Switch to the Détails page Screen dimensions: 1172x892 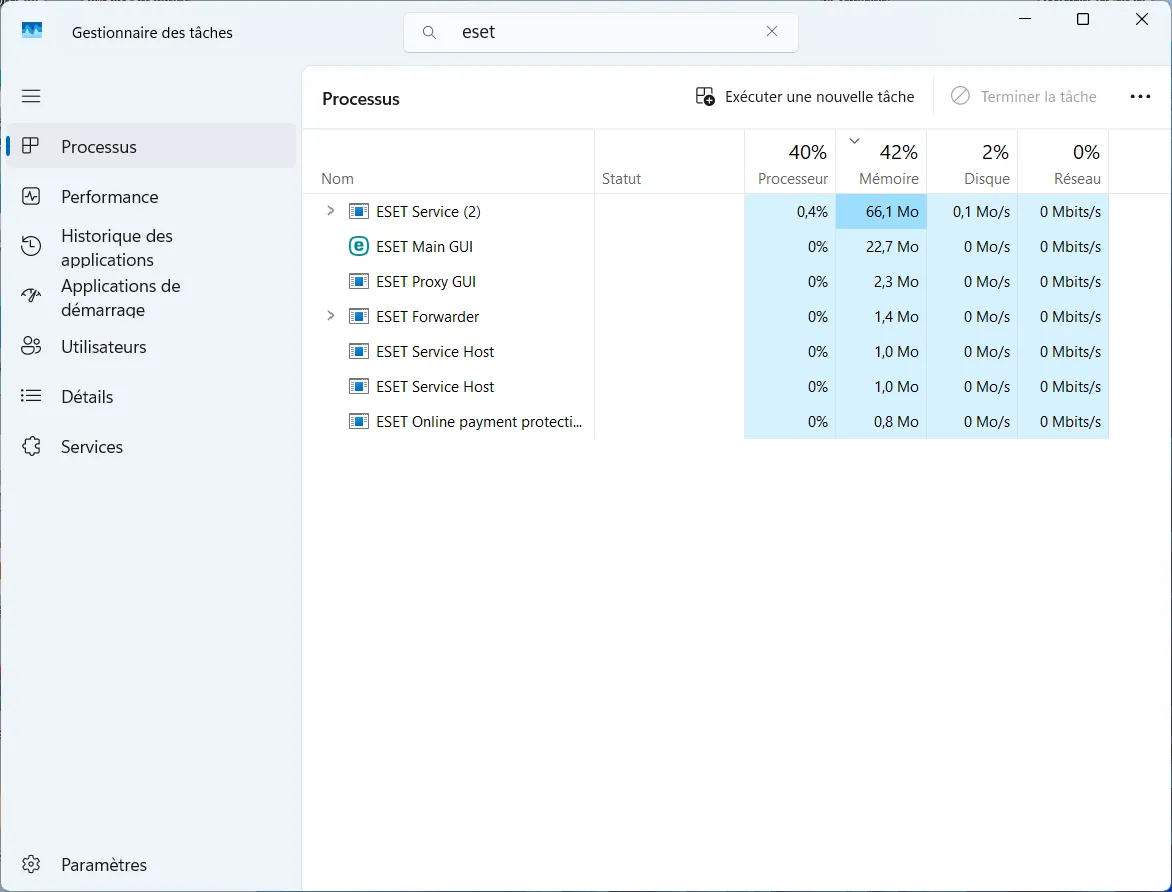point(151,397)
